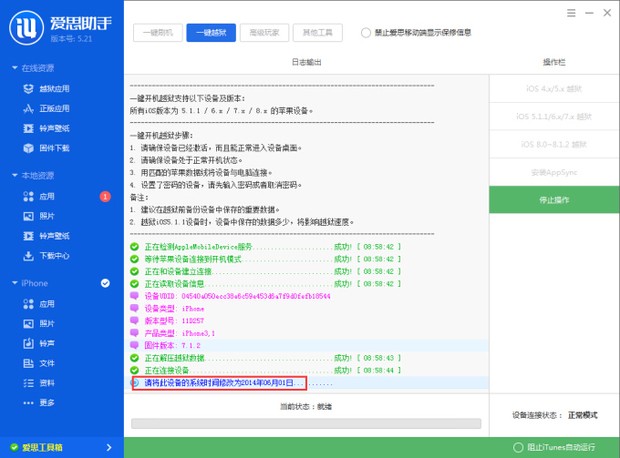Toggle 禁止爱思移动端显示保修信息 radio option

(366, 32)
